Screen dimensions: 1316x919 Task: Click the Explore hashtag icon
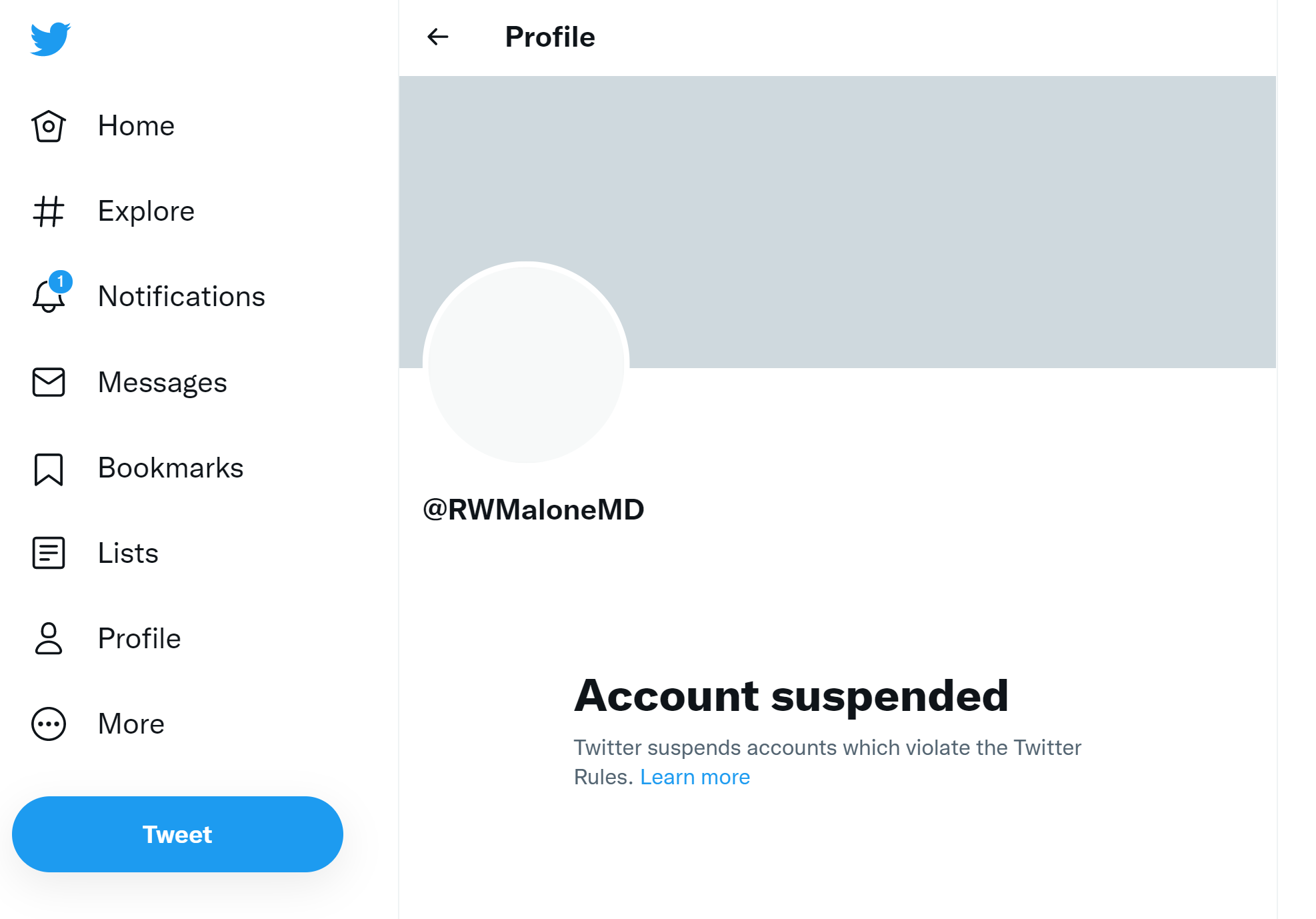(x=49, y=211)
